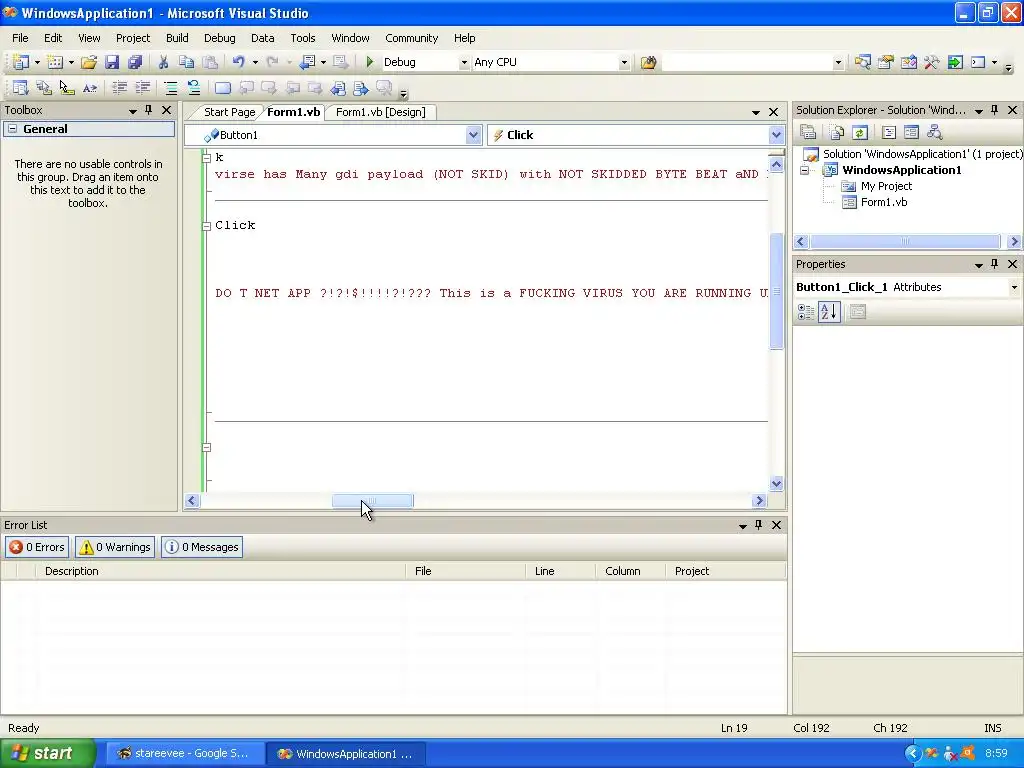
Task: Click the Command Window toolbar icon
Action: pyautogui.click(x=978, y=62)
